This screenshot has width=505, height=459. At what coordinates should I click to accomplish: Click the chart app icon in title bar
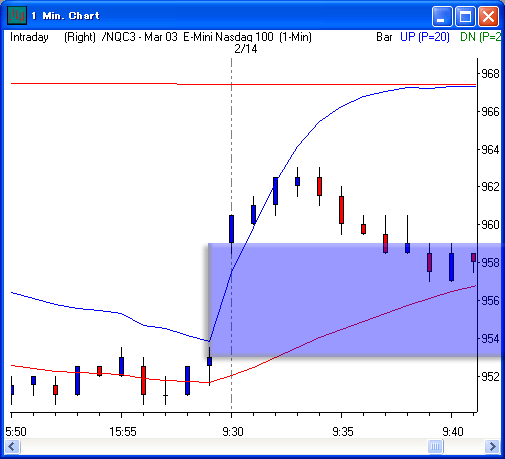coord(17,15)
